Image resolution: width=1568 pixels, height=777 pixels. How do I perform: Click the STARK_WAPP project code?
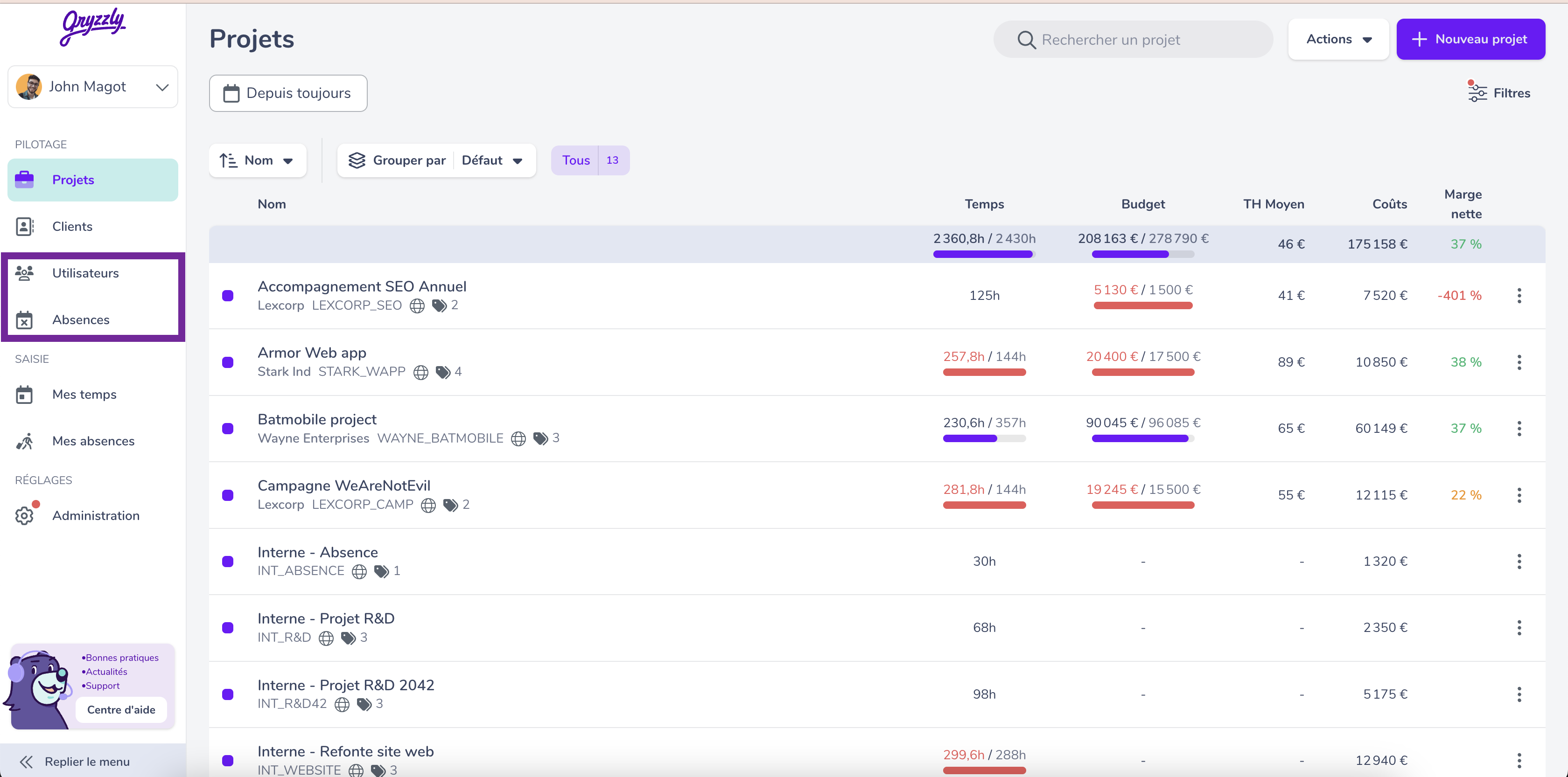362,372
